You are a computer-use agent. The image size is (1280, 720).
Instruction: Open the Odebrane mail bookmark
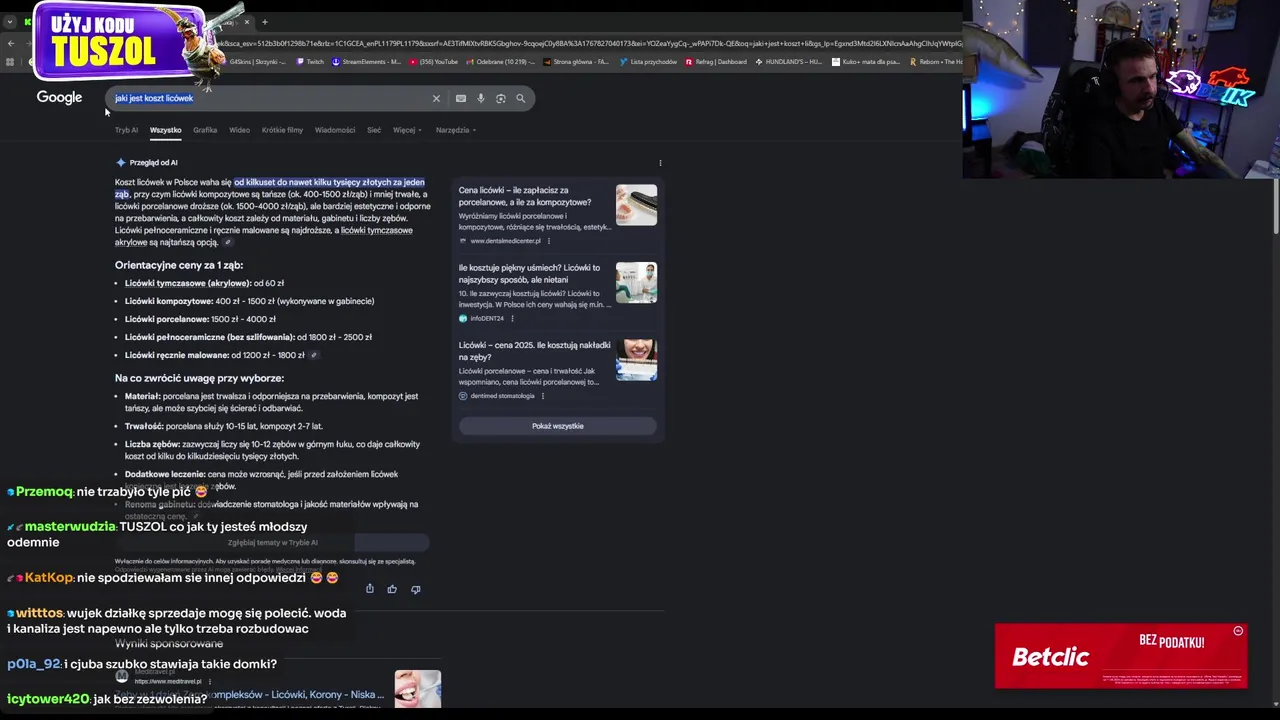pos(500,62)
